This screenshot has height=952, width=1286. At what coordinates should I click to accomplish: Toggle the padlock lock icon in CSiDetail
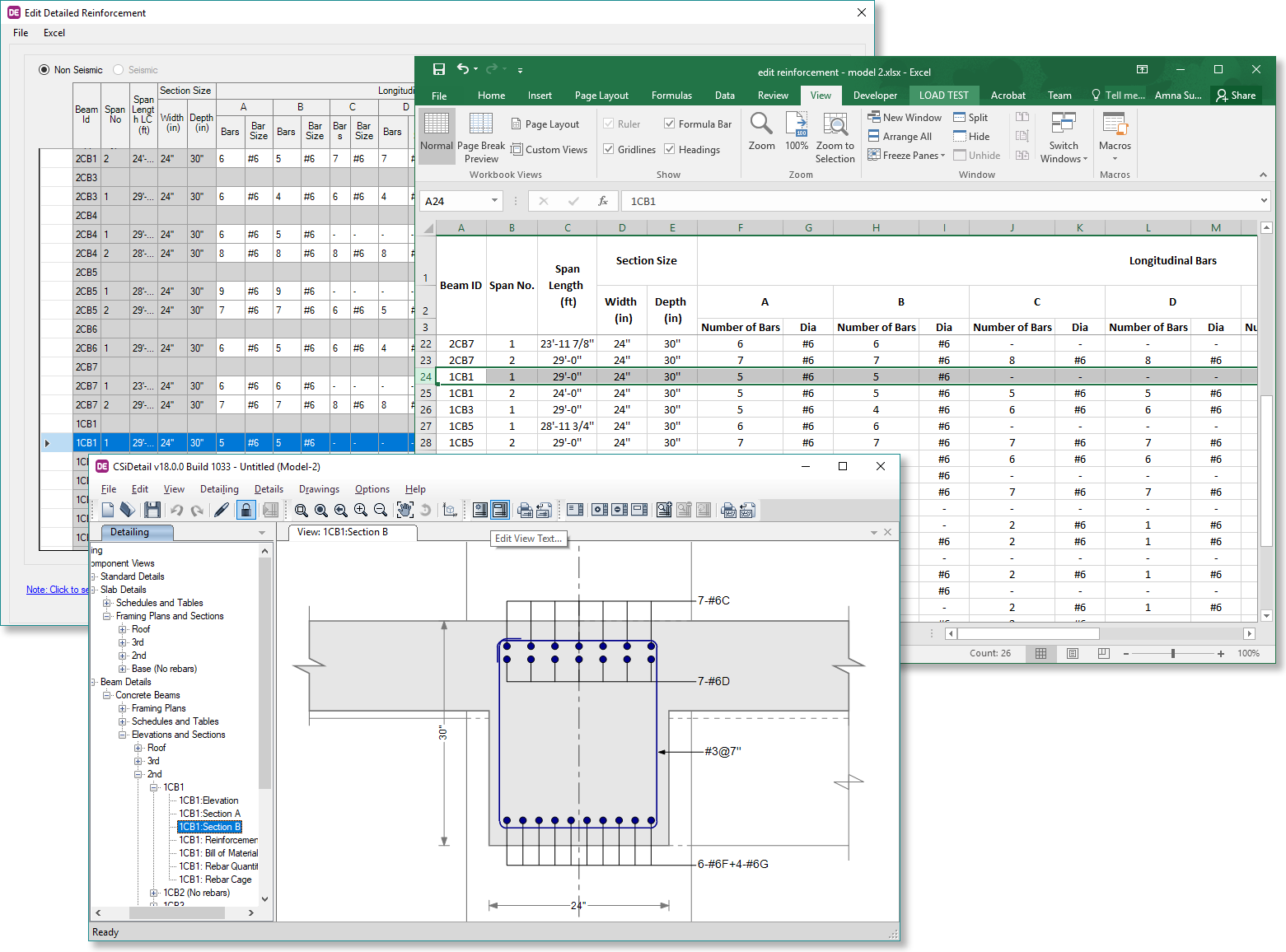coord(246,510)
